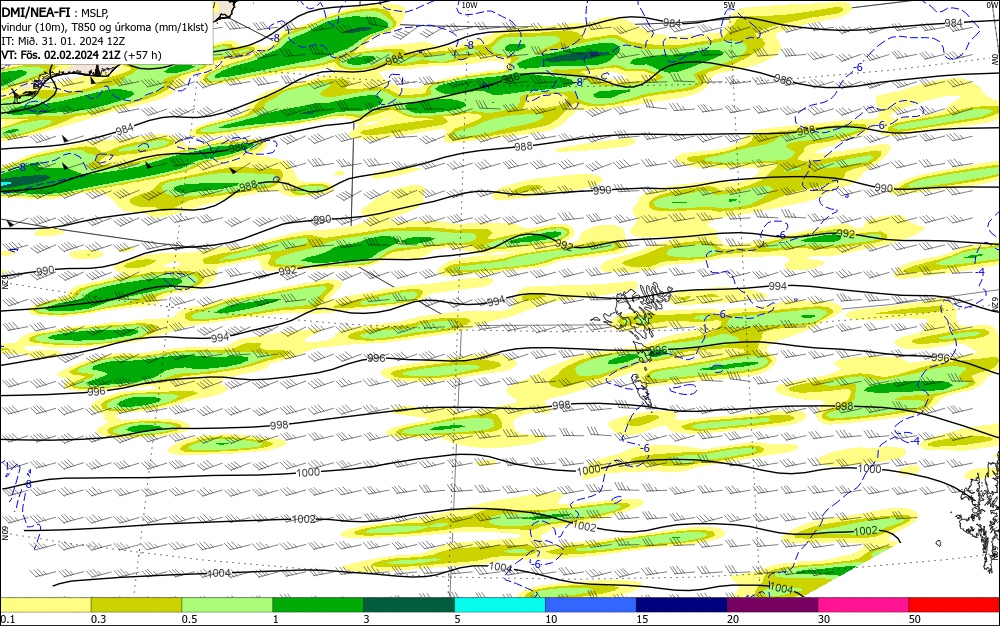Click the purple 20–30 legend swatch
The image size is (1000, 626).
(773, 605)
